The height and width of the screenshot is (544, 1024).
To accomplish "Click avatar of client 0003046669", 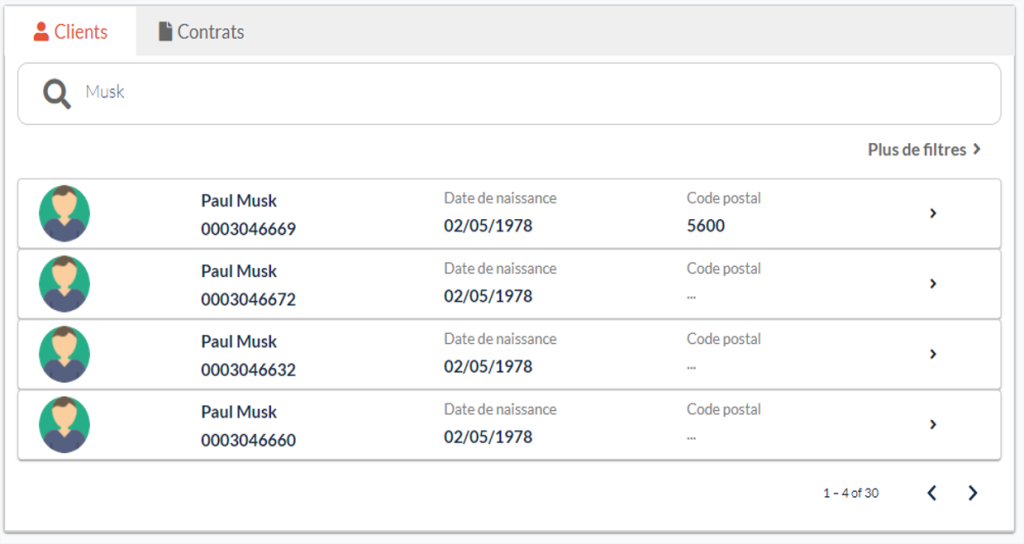I will pos(65,213).
